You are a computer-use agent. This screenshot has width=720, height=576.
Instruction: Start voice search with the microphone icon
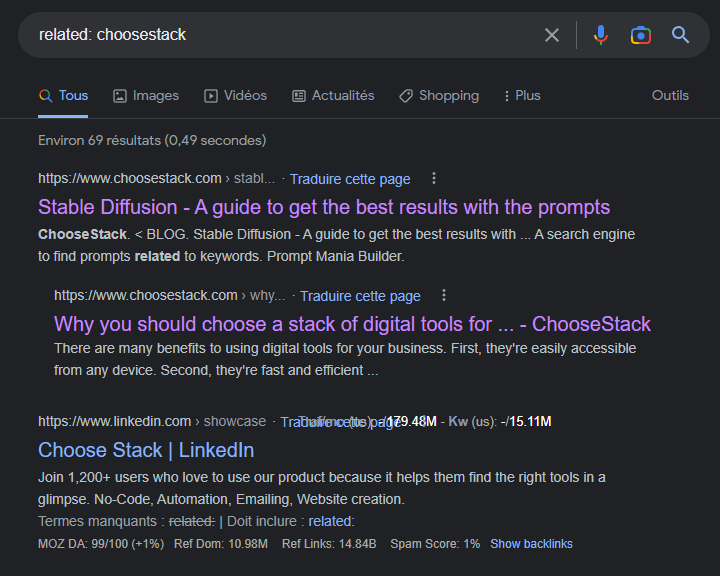601,35
